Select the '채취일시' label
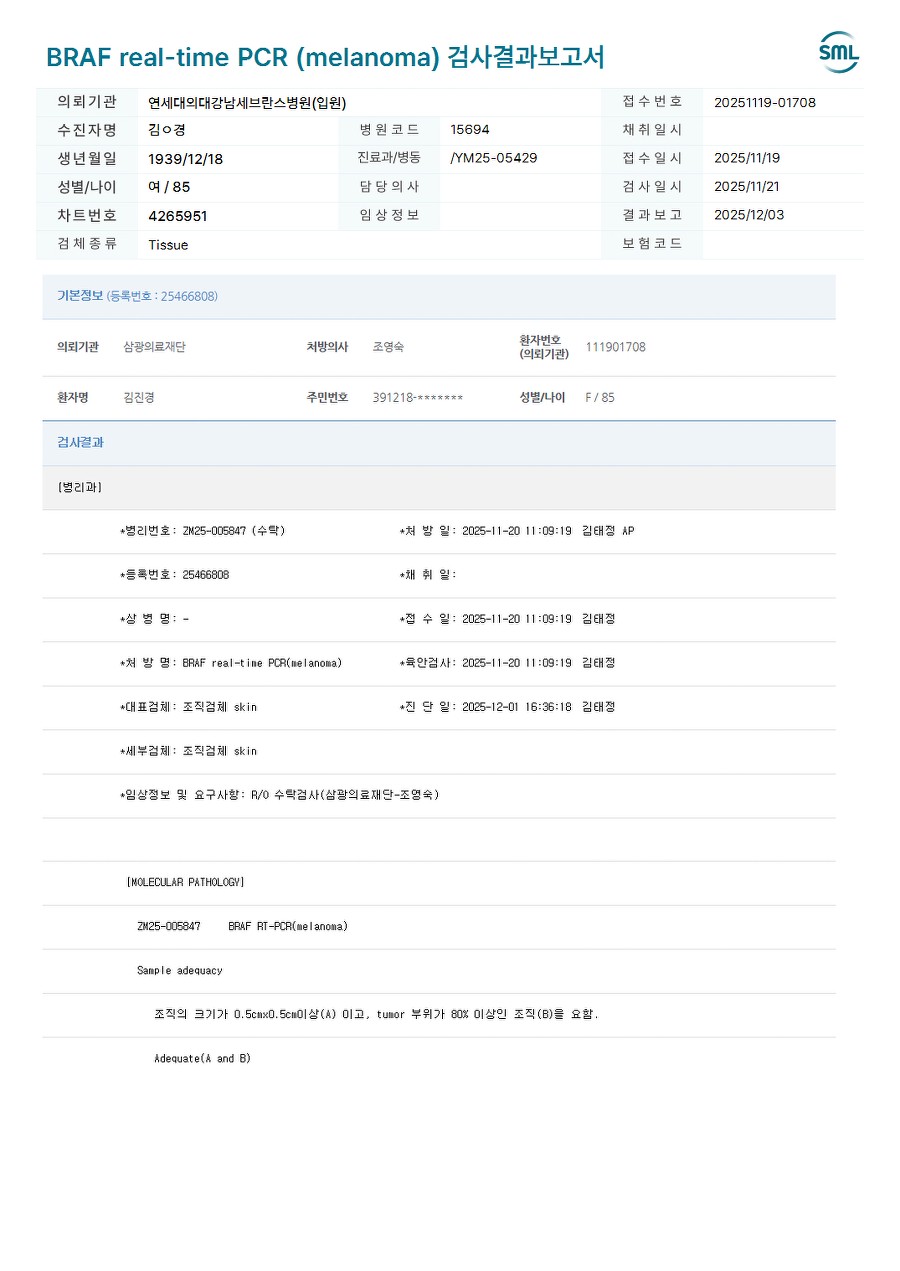The image size is (900, 1271). pyautogui.click(x=652, y=129)
